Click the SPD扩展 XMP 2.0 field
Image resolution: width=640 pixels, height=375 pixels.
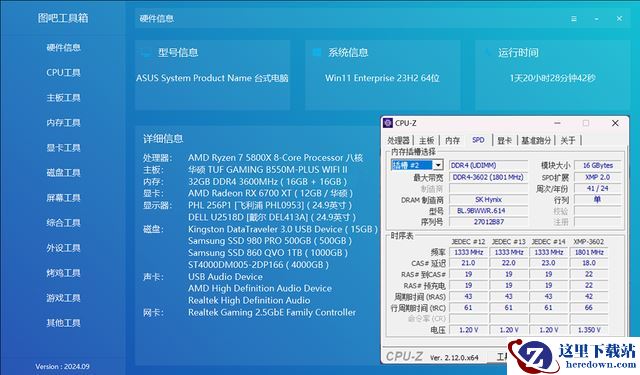598,178
